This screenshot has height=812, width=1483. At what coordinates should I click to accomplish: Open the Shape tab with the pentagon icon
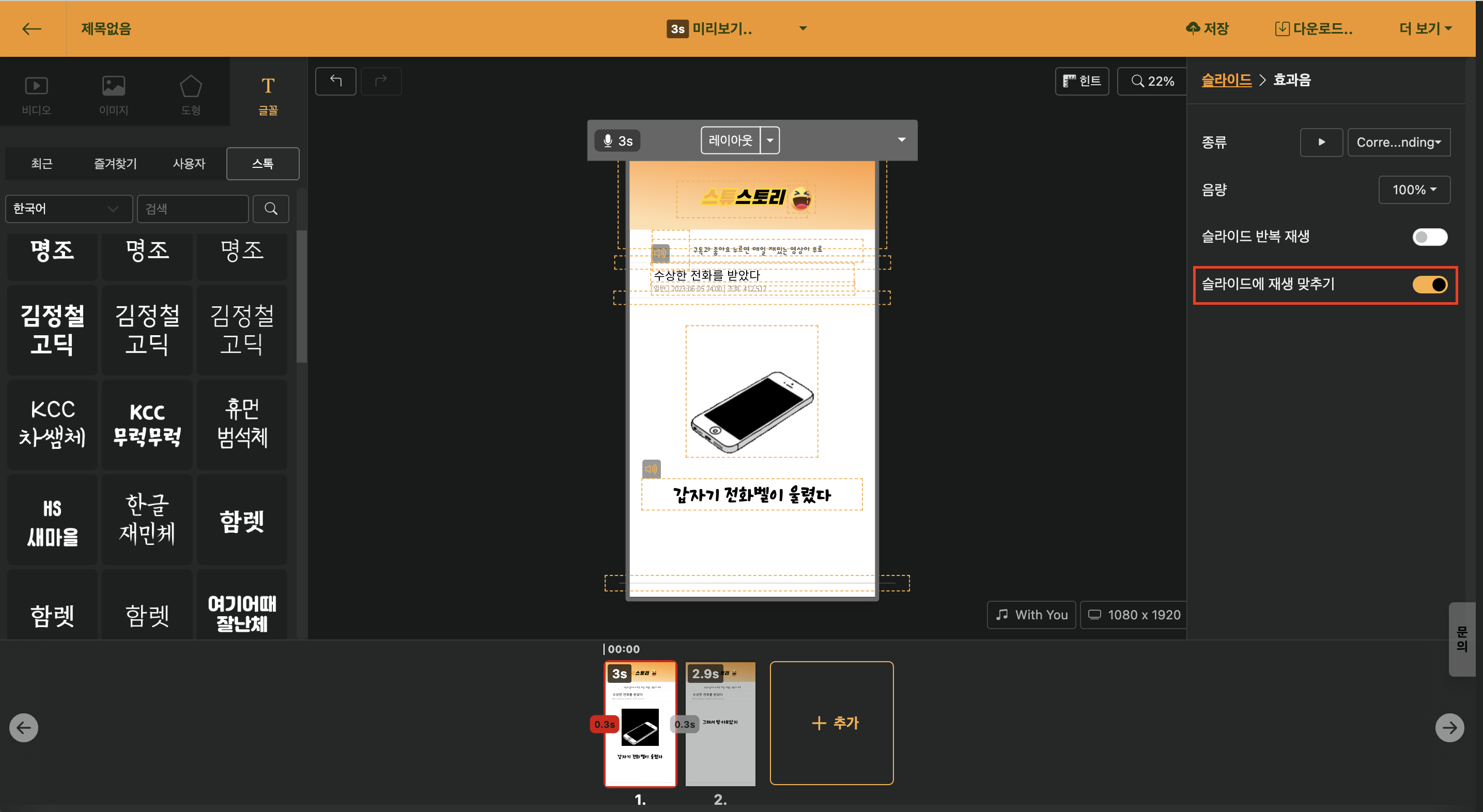click(x=191, y=94)
